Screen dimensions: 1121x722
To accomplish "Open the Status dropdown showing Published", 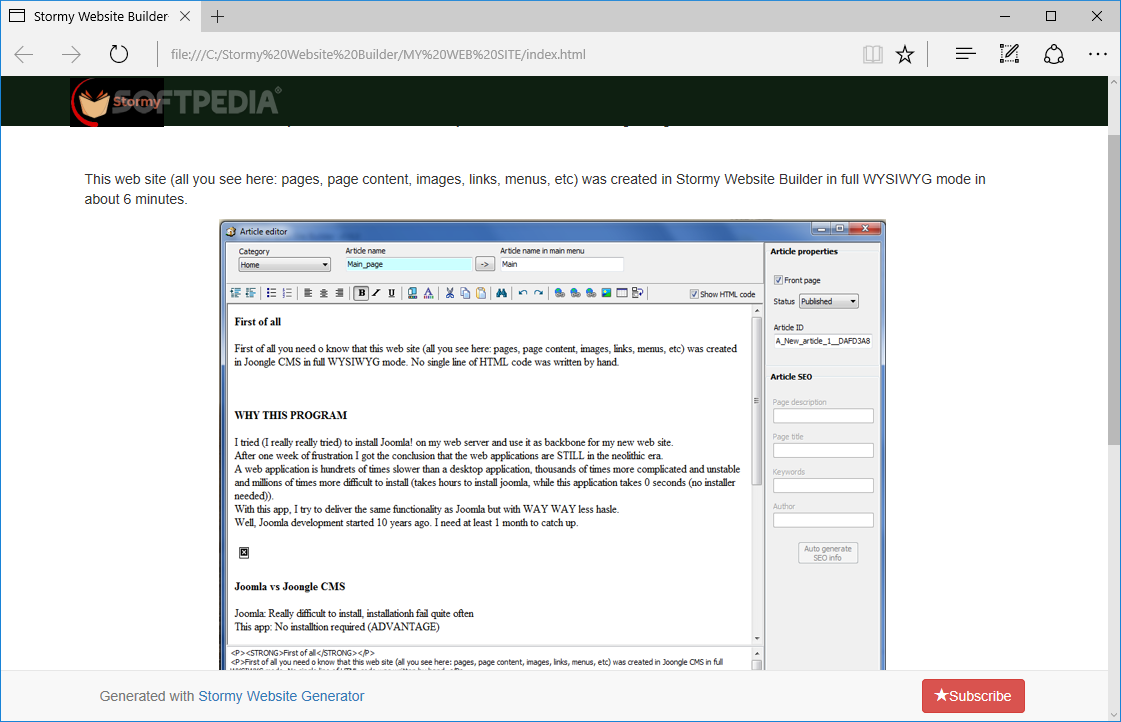I will click(x=829, y=302).
